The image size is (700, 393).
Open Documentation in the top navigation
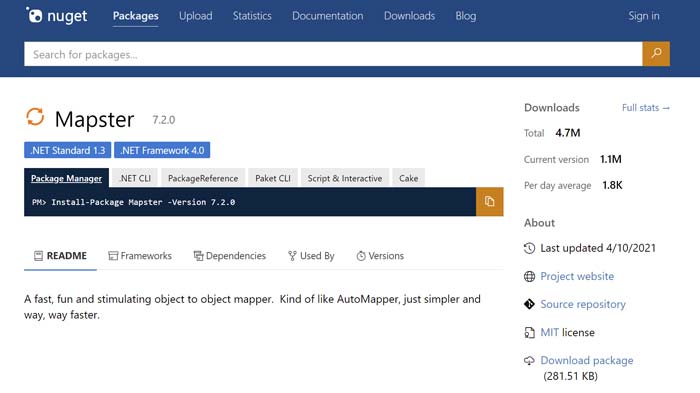328,16
